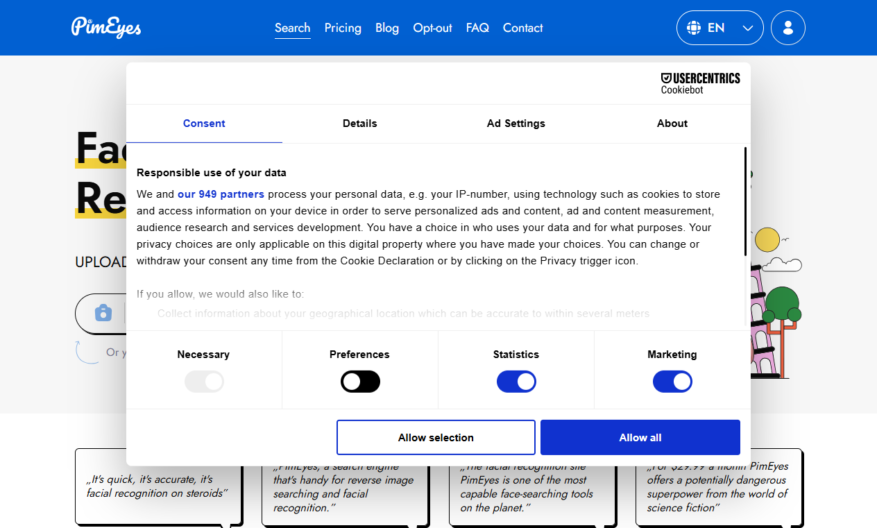The image size is (877, 528).
Task: Expand the EN language dropdown
Action: click(719, 27)
